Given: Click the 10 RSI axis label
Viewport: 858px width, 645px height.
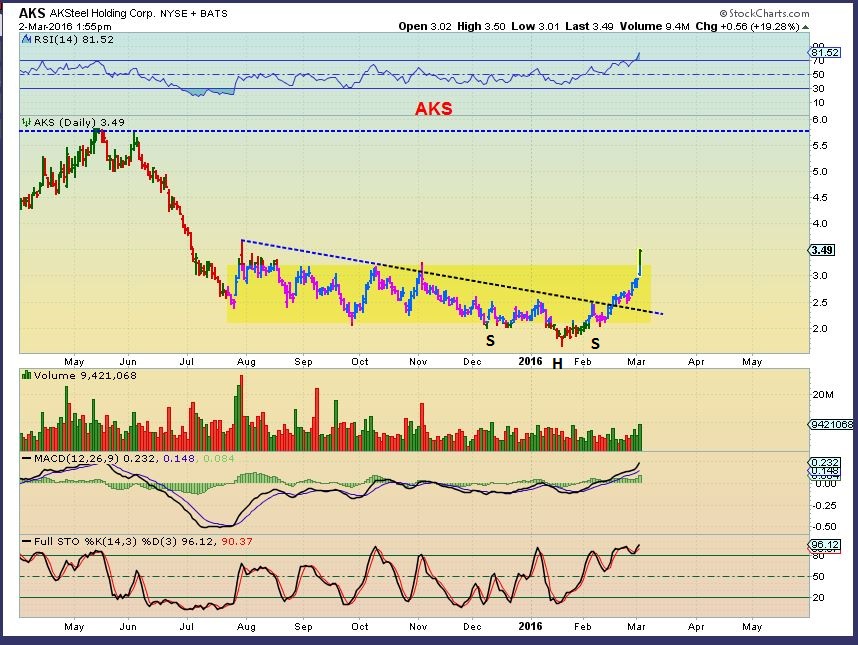Looking at the screenshot, I should [x=818, y=103].
